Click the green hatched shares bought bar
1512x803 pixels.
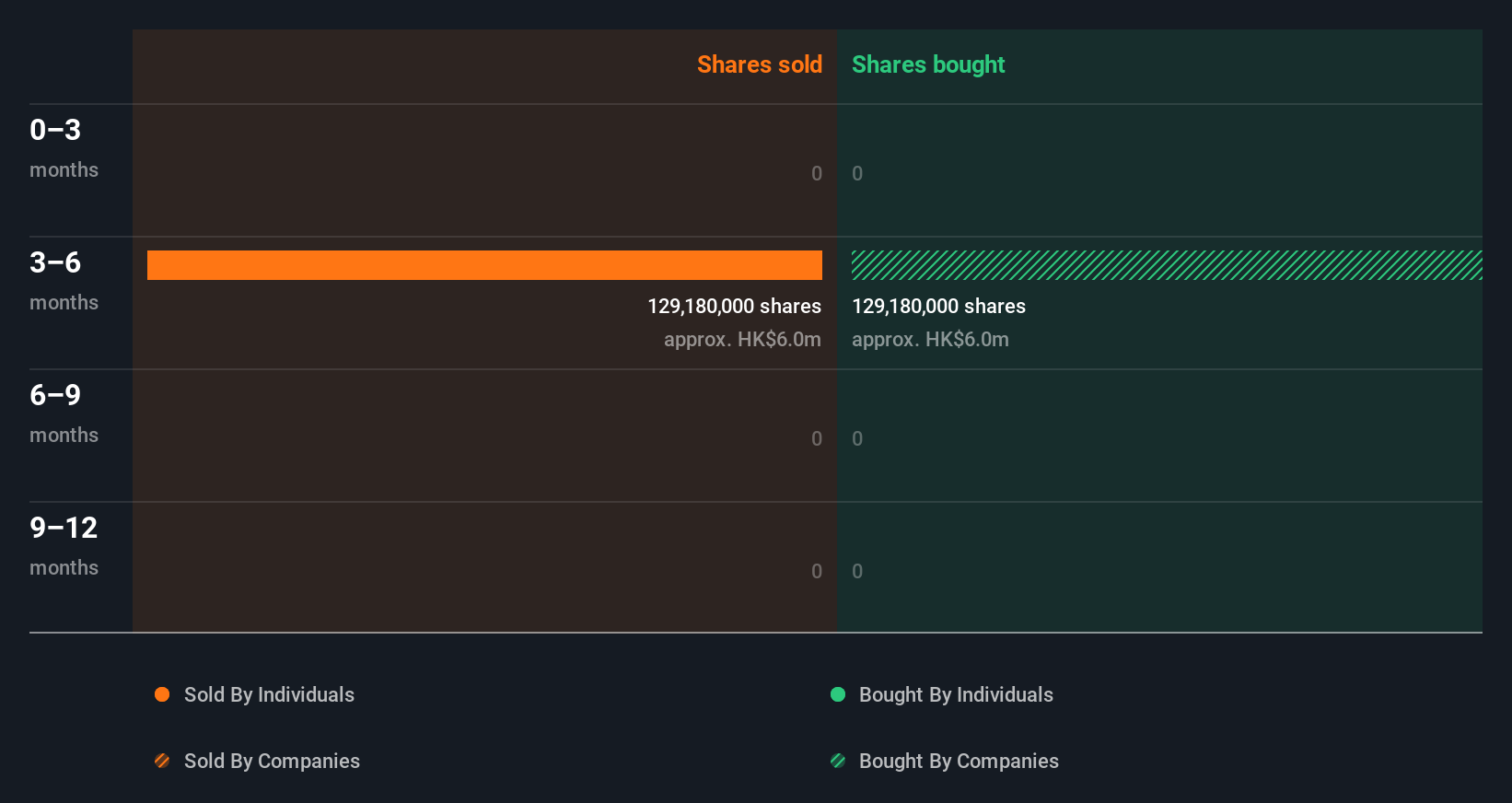[x=1166, y=265]
